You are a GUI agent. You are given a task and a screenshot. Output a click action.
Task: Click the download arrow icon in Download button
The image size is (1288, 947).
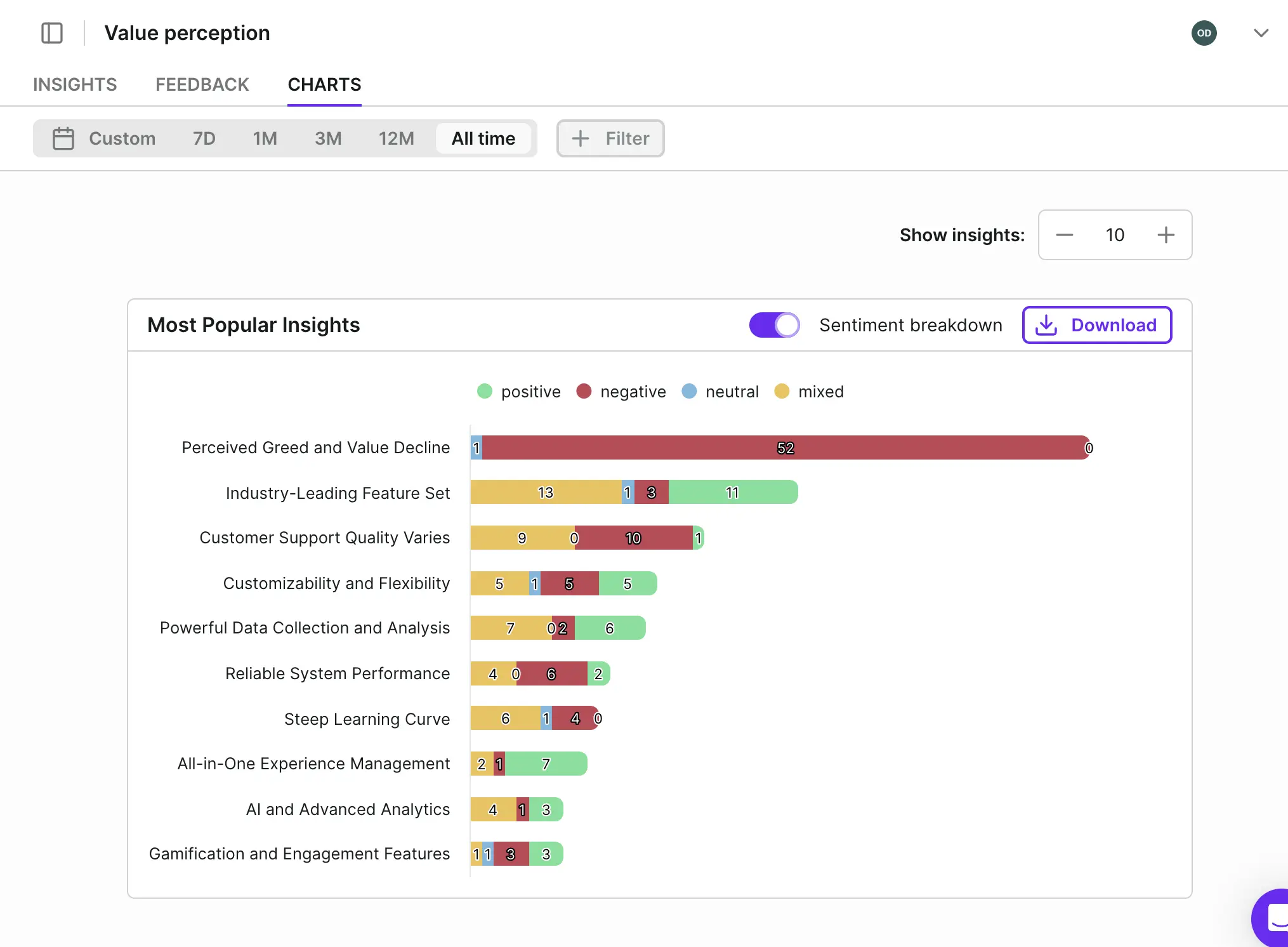click(x=1047, y=324)
